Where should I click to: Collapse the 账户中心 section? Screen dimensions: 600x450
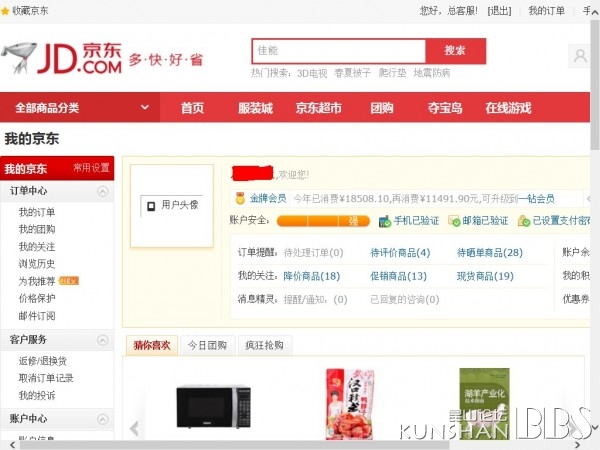[103, 419]
